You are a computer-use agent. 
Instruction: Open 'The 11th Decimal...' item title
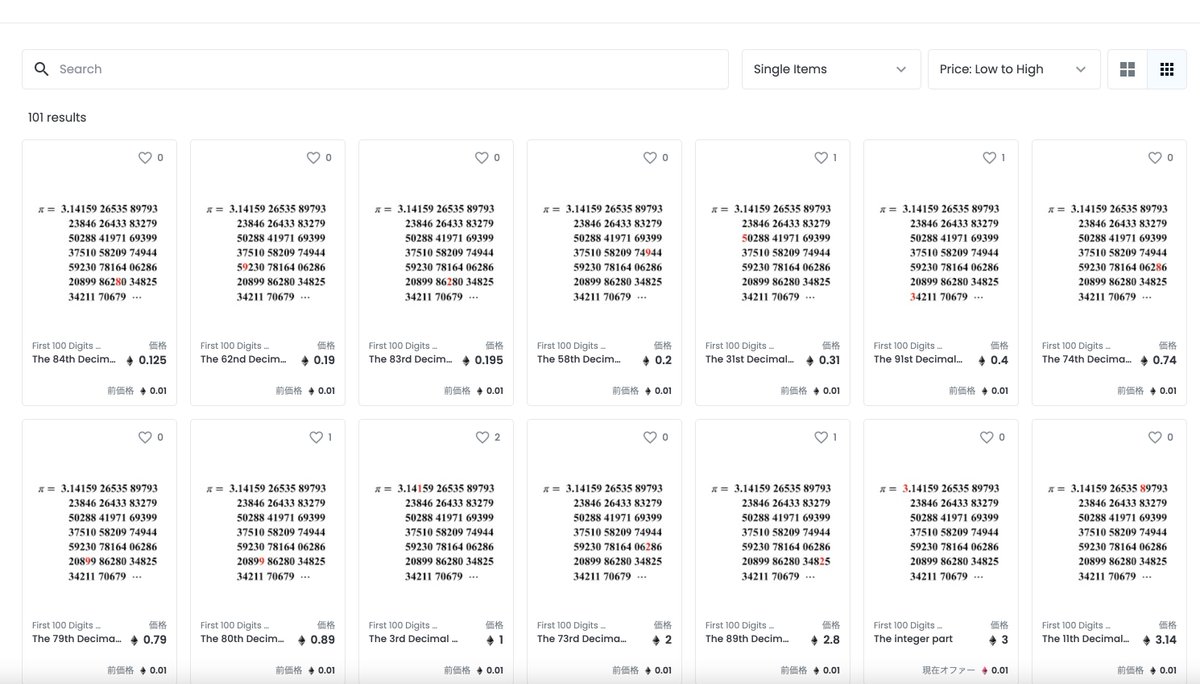[x=1086, y=639]
